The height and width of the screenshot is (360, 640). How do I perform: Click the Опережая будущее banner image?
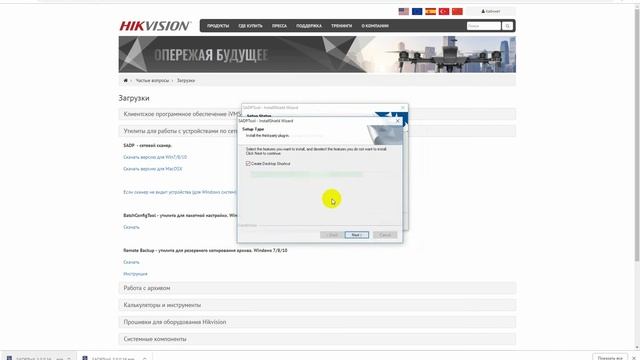tap(317, 54)
